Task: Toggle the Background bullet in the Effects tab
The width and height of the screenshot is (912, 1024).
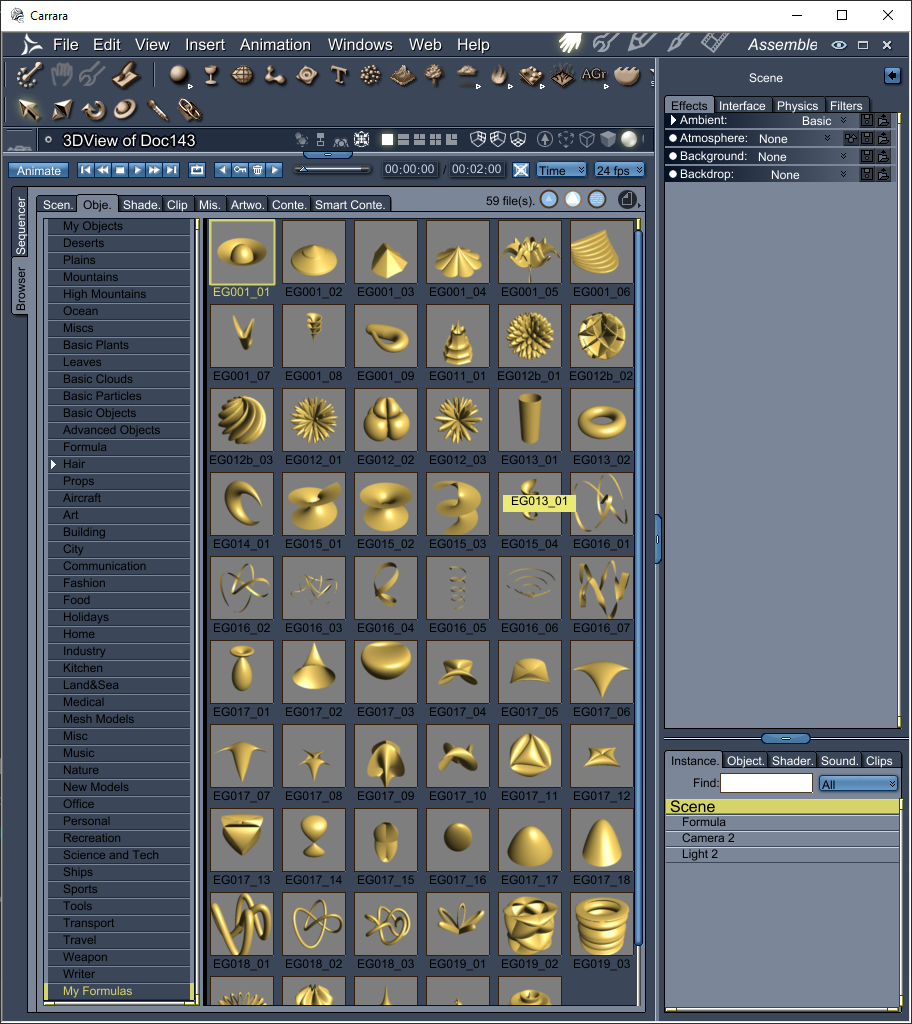Action: click(x=673, y=155)
